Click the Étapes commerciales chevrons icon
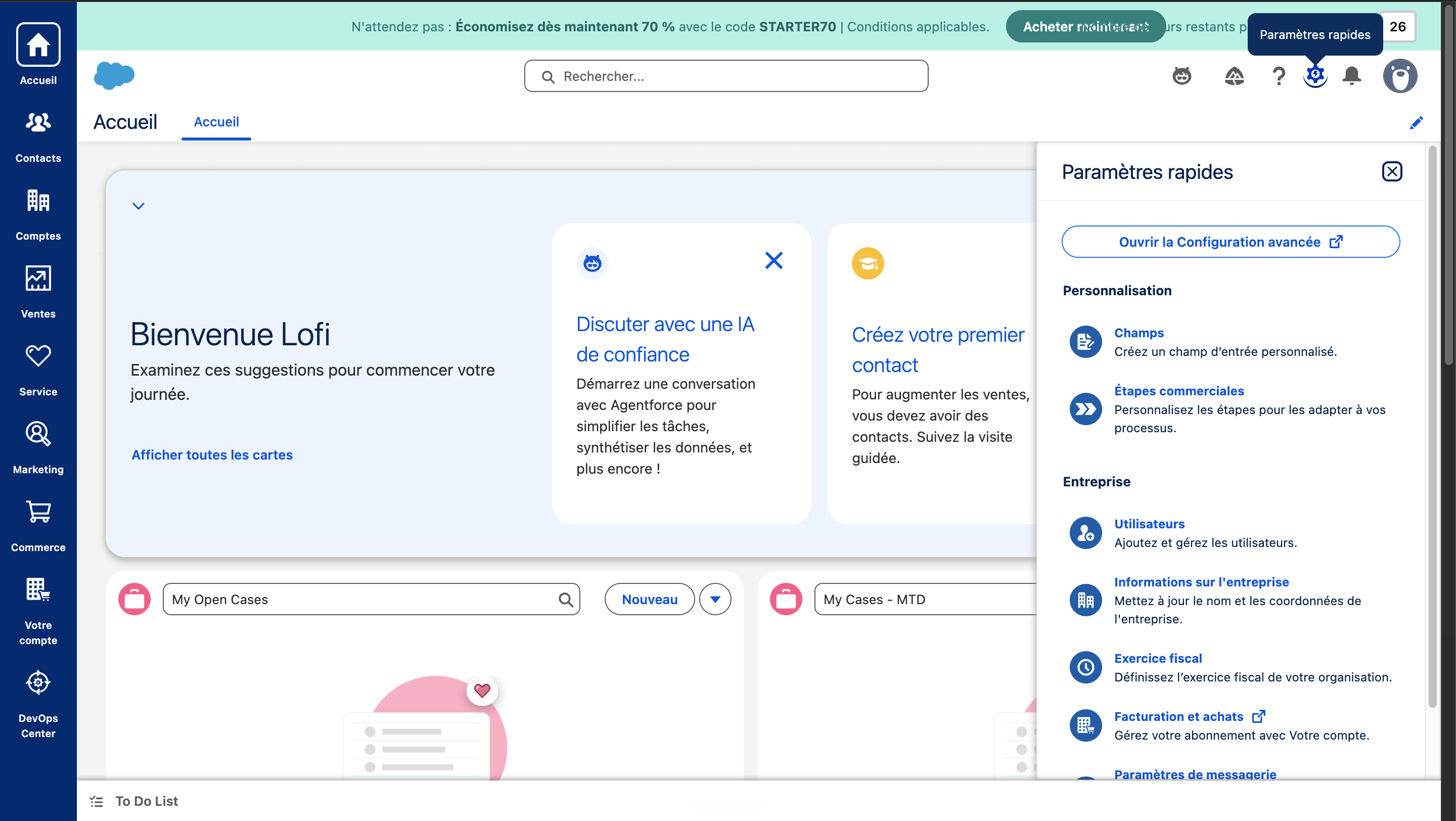This screenshot has width=1456, height=821. coord(1085,408)
